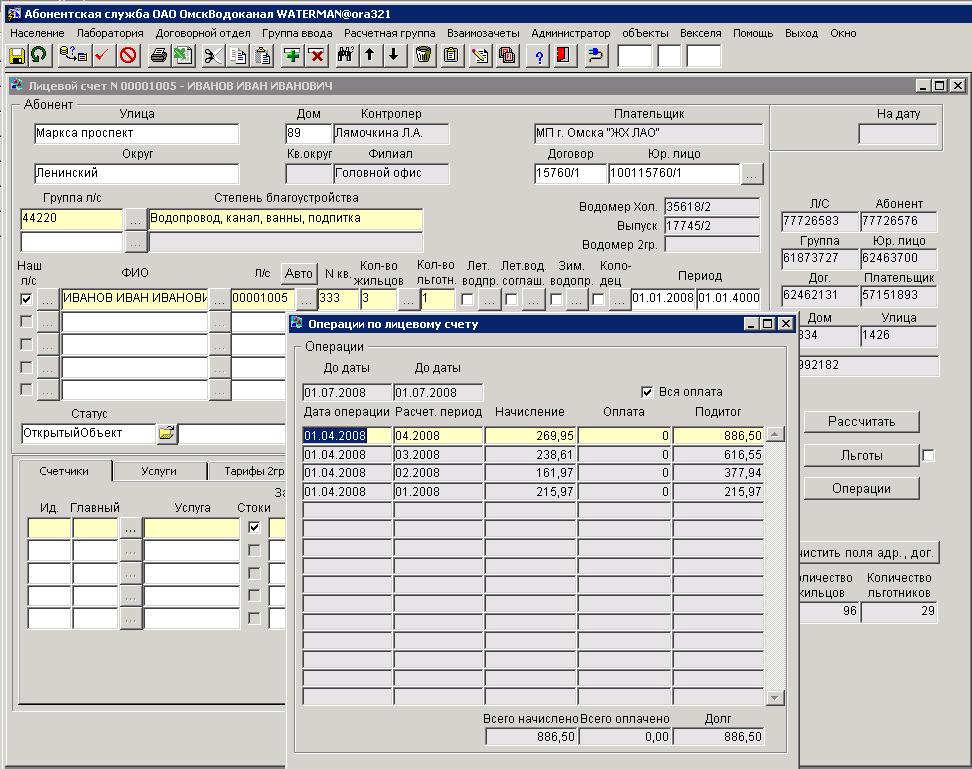Screen dimensions: 972x769
Task: Click the Print icon in toolbar
Action: point(158,55)
